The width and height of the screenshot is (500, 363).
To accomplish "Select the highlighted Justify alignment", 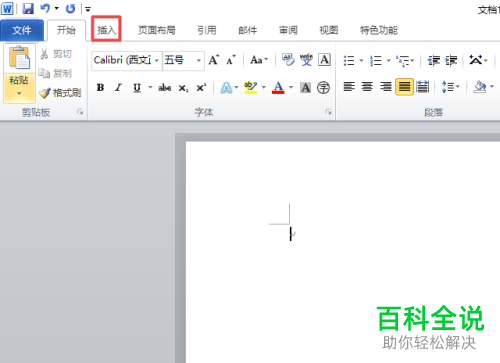I will click(x=404, y=87).
